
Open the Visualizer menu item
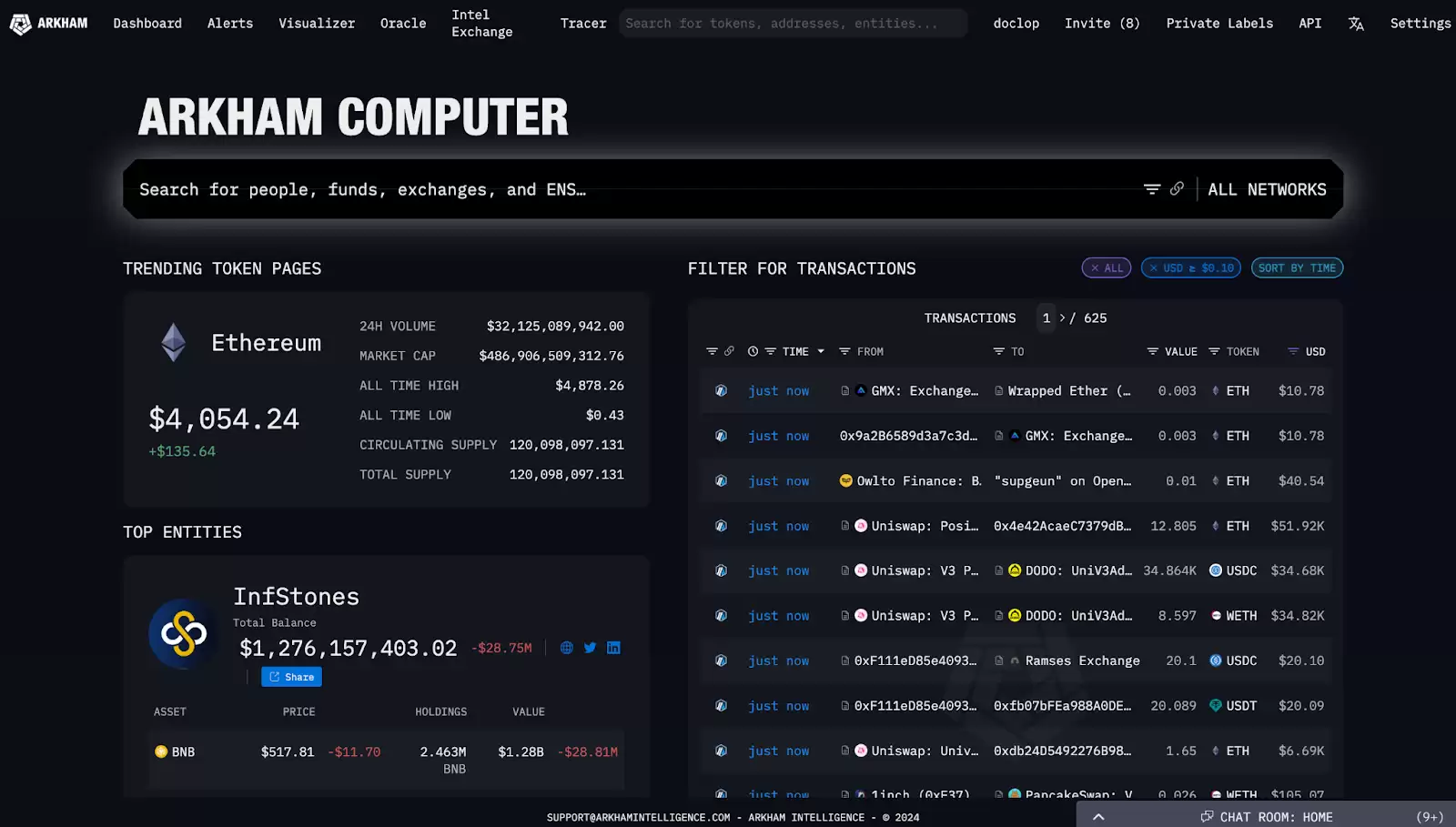pos(317,24)
